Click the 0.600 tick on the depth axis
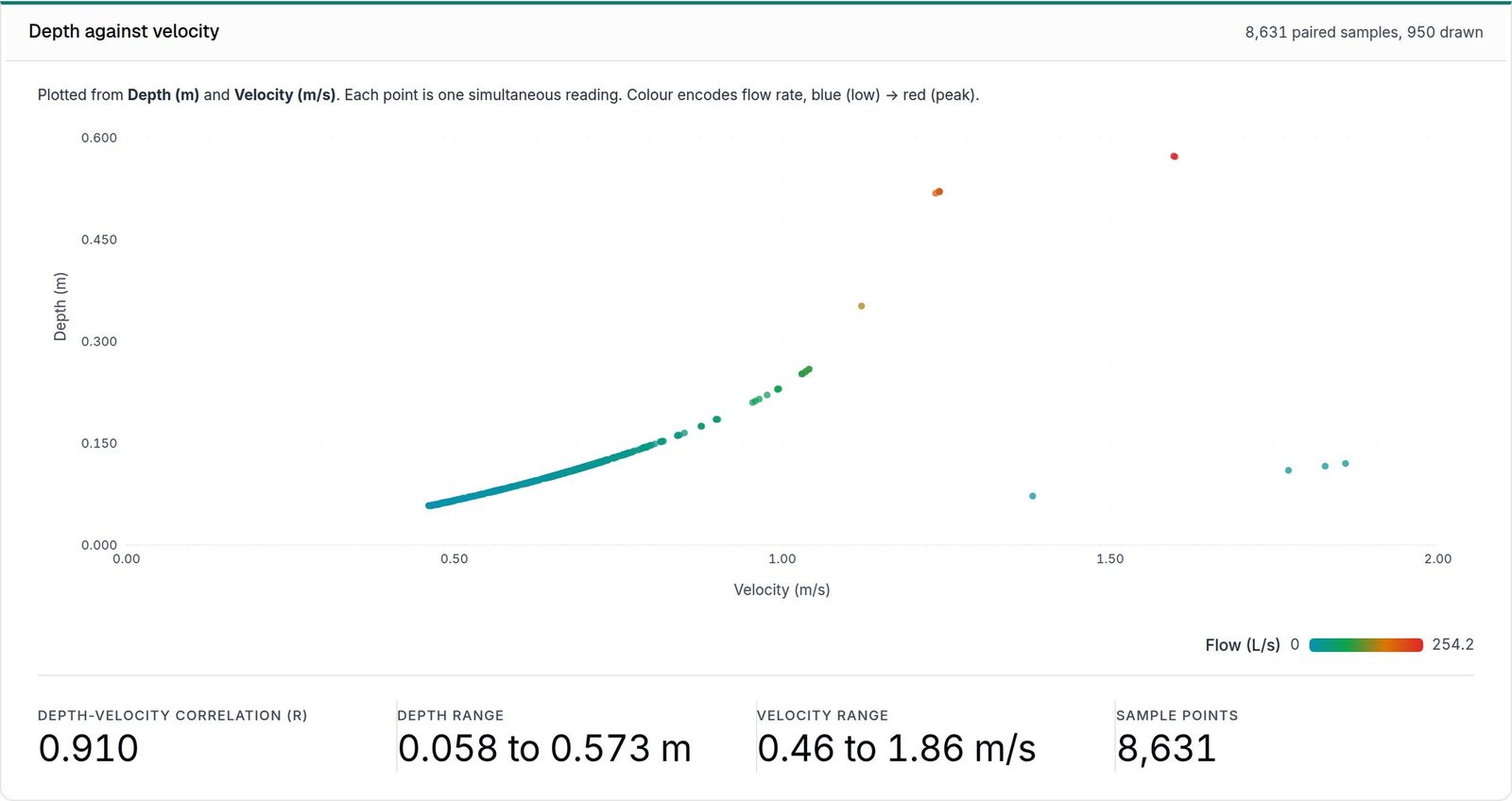This screenshot has height=801, width=1512. click(99, 138)
